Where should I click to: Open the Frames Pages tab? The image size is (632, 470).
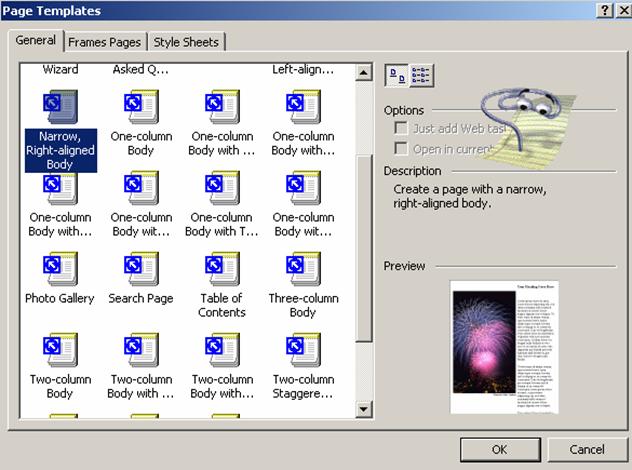[x=106, y=42]
